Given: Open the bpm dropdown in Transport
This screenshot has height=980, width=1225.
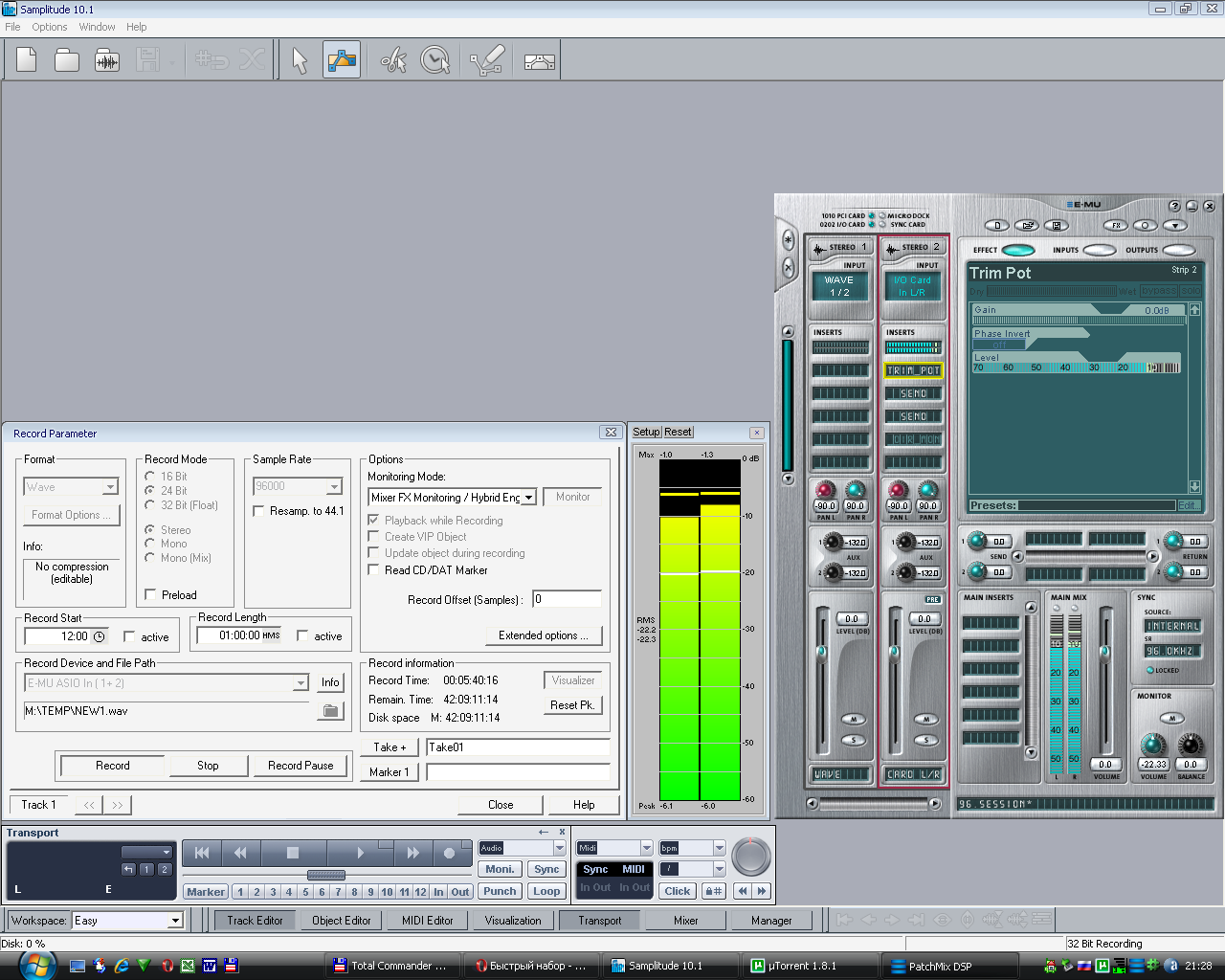Looking at the screenshot, I should click(719, 848).
